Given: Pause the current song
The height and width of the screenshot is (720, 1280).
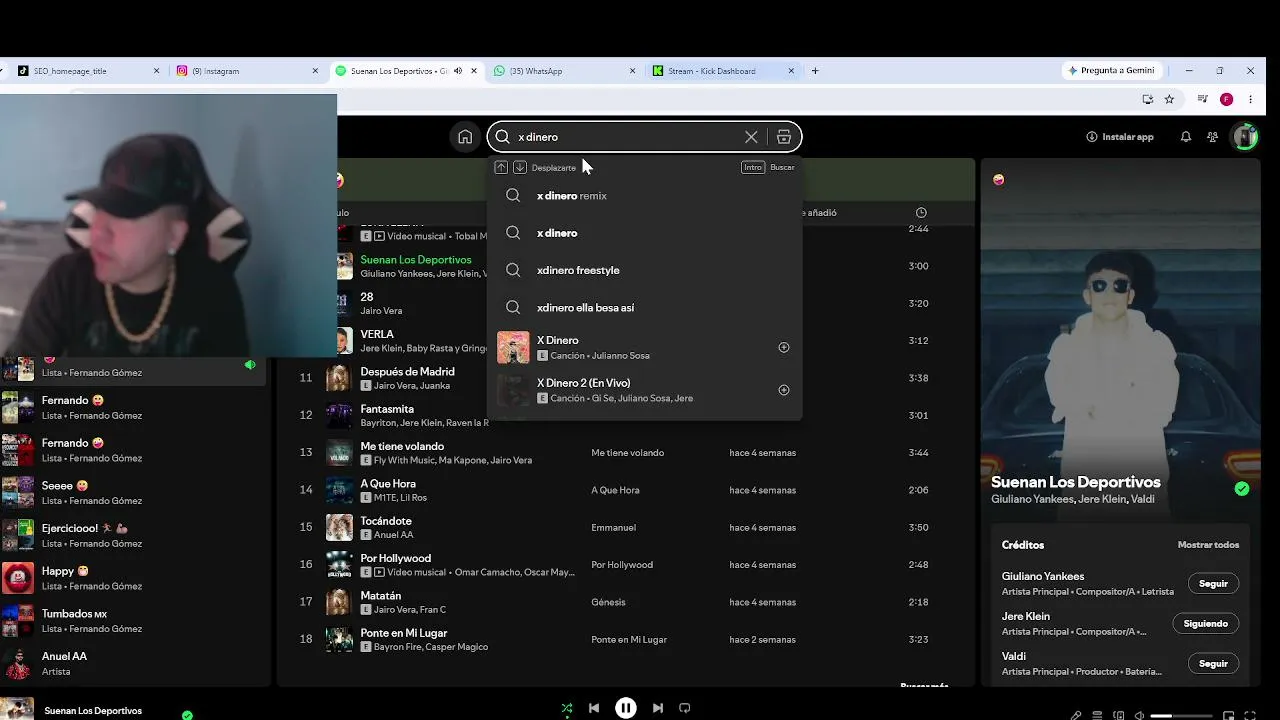Looking at the screenshot, I should point(626,708).
